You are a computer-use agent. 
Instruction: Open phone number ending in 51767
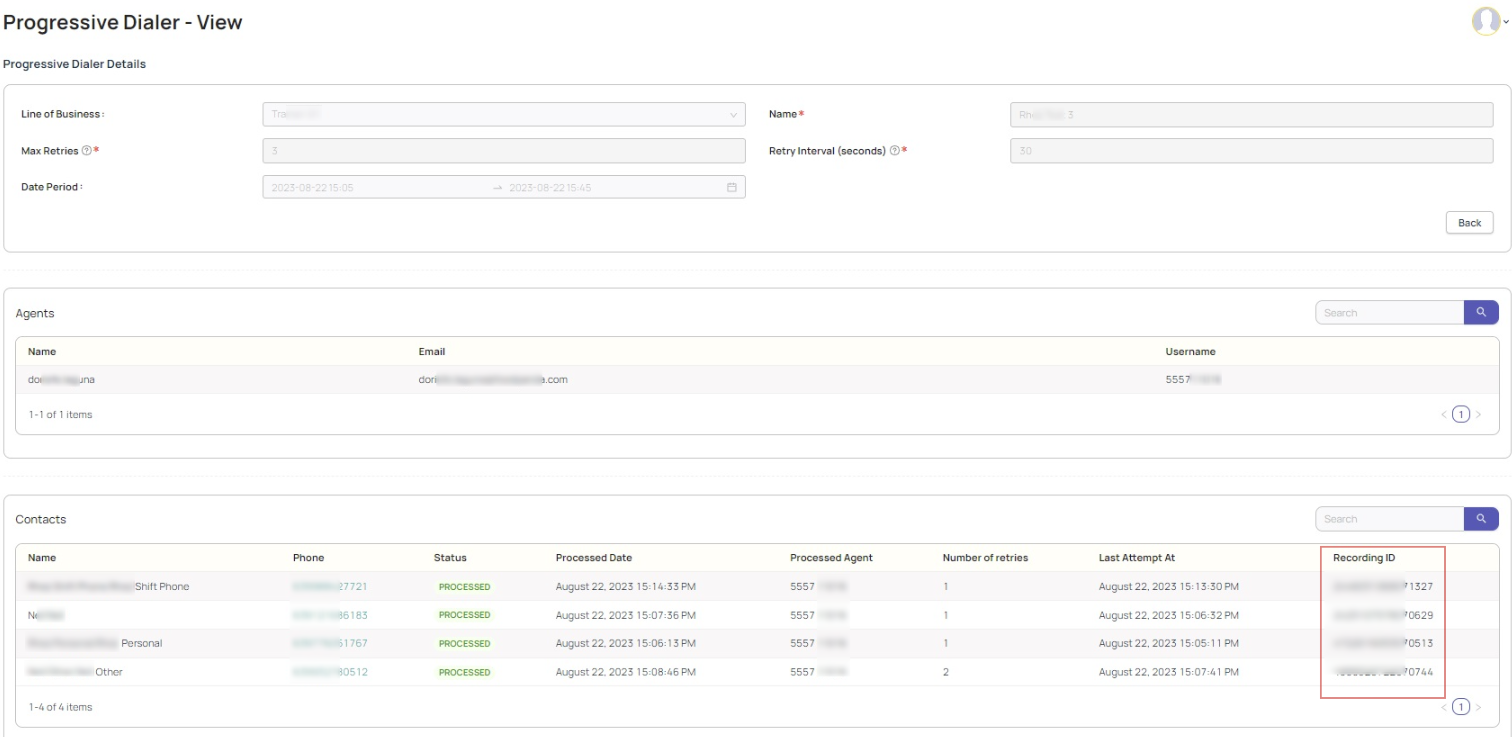click(x=330, y=643)
